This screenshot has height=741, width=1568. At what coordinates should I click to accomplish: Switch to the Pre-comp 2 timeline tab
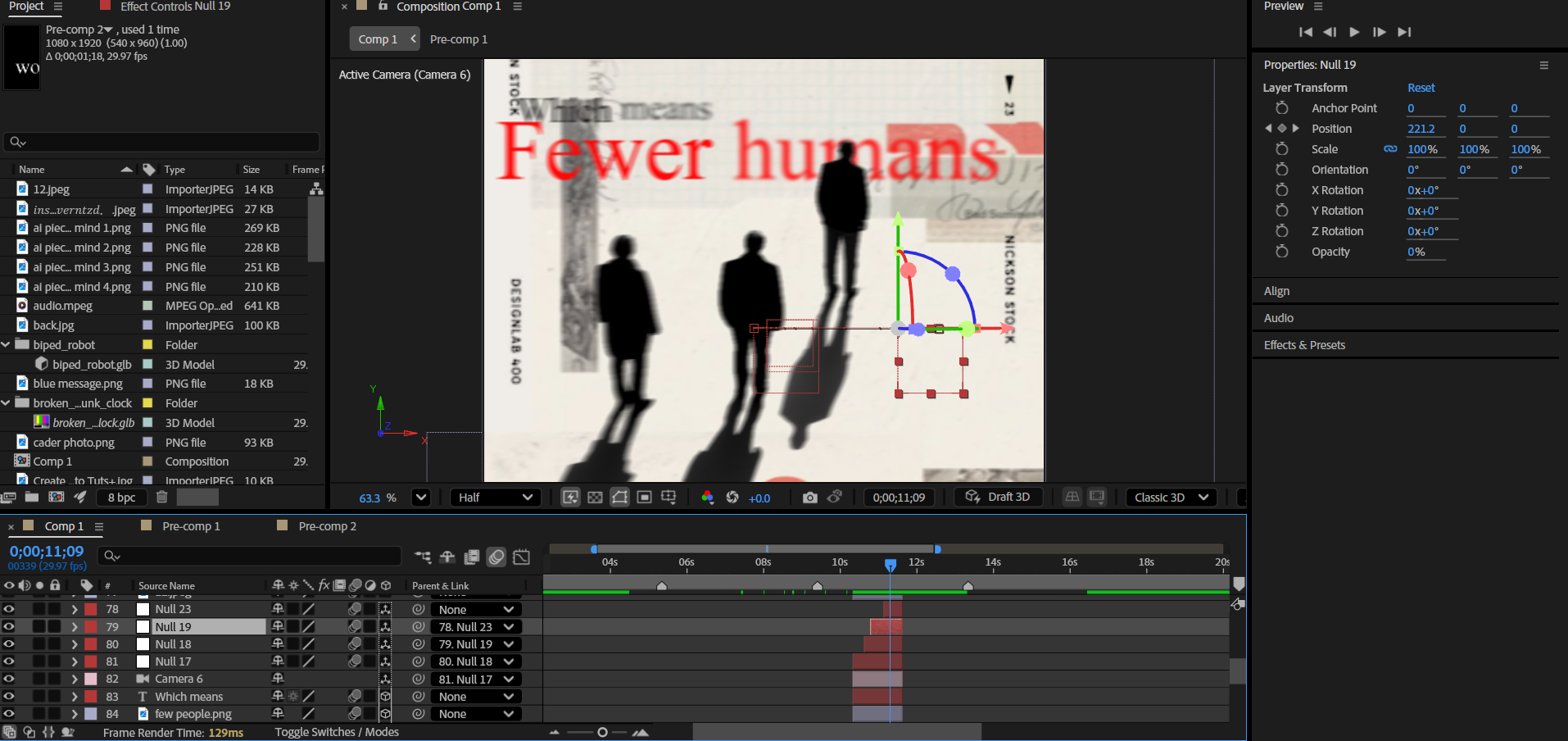[x=327, y=526]
